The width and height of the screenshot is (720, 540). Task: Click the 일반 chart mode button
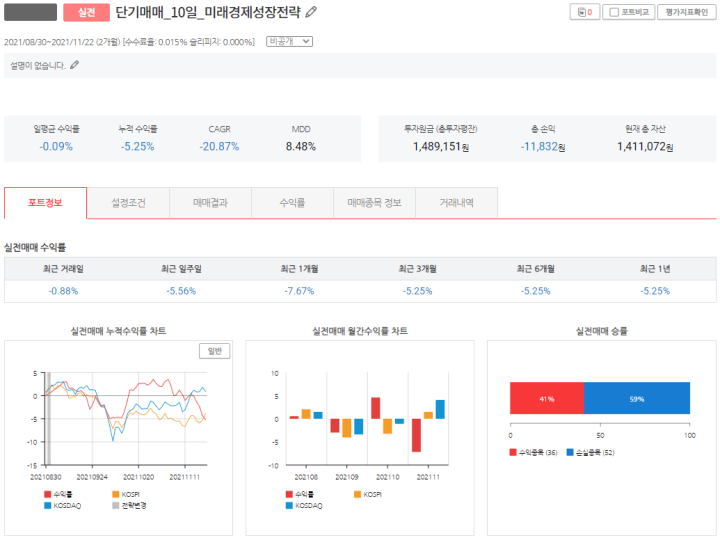click(214, 351)
